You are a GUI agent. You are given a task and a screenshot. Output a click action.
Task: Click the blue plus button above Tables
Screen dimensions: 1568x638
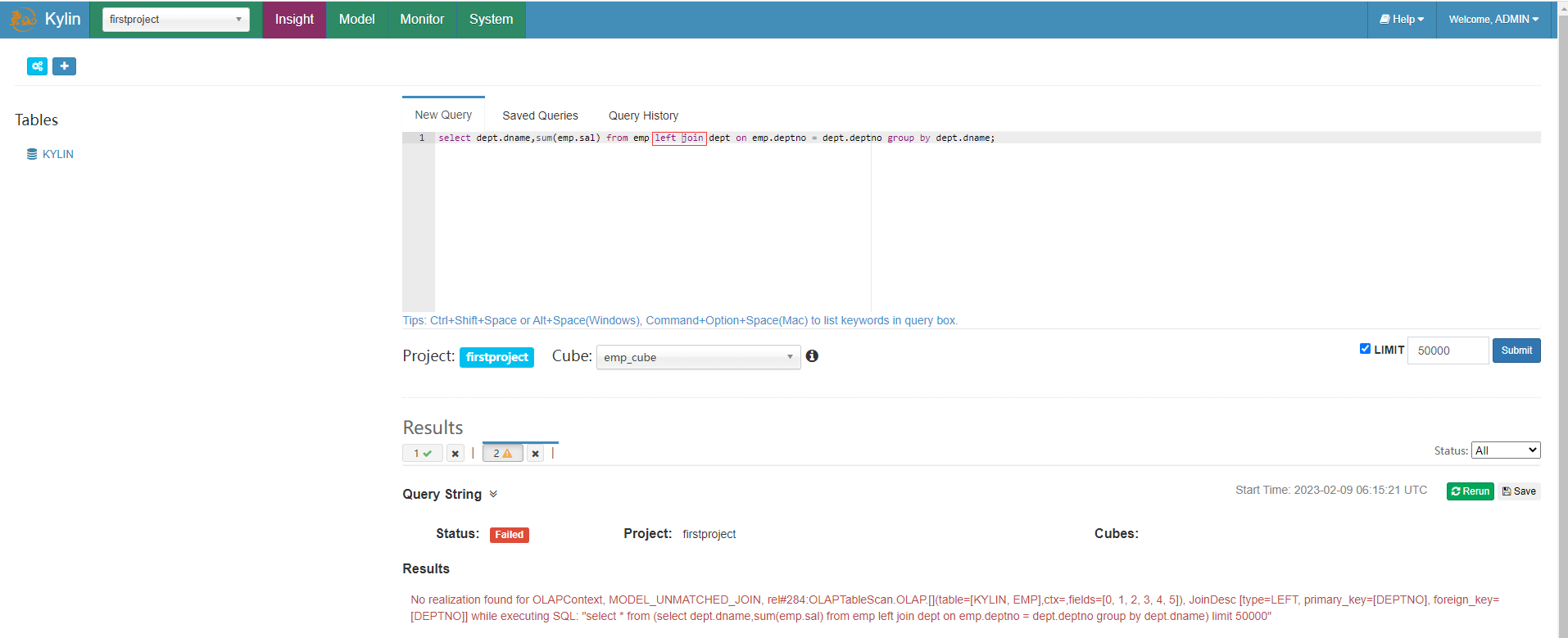(64, 66)
